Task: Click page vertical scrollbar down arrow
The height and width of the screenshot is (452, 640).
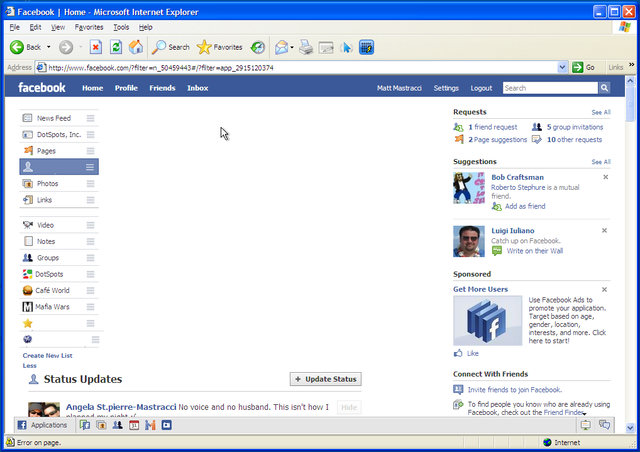Action: click(630, 428)
